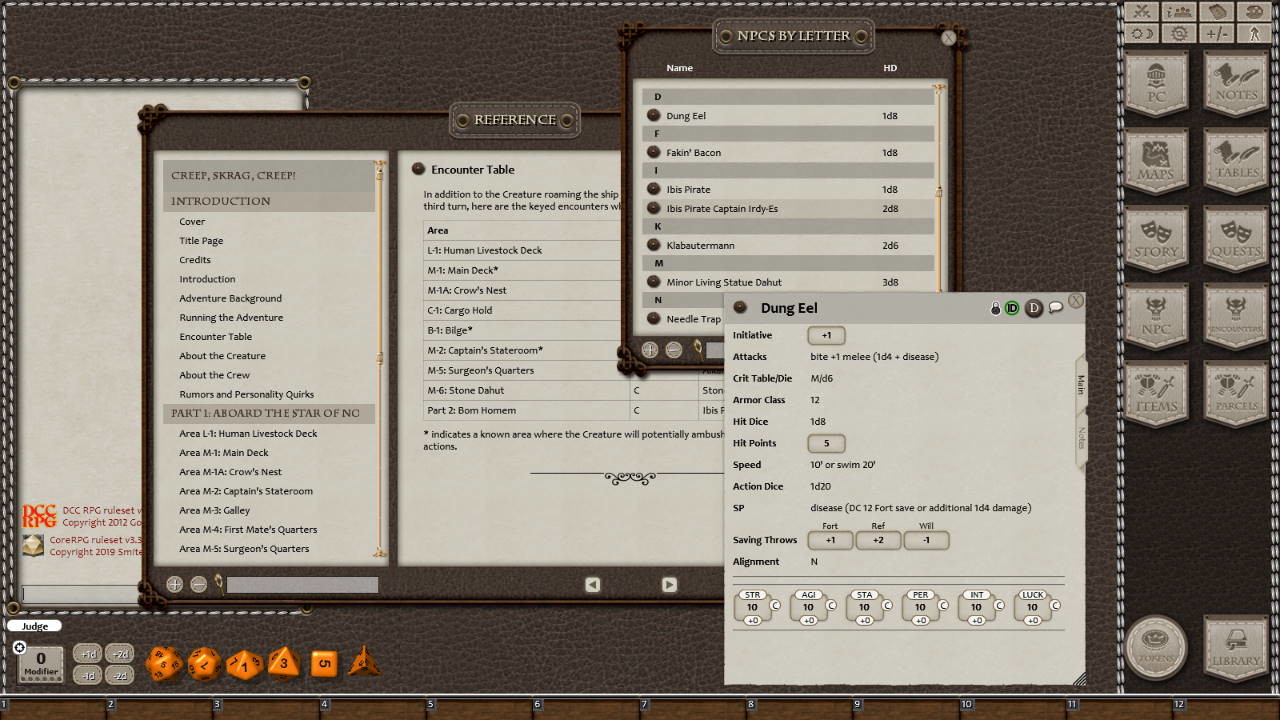1280x720 pixels.
Task: Open the Library icon
Action: pos(1237,649)
